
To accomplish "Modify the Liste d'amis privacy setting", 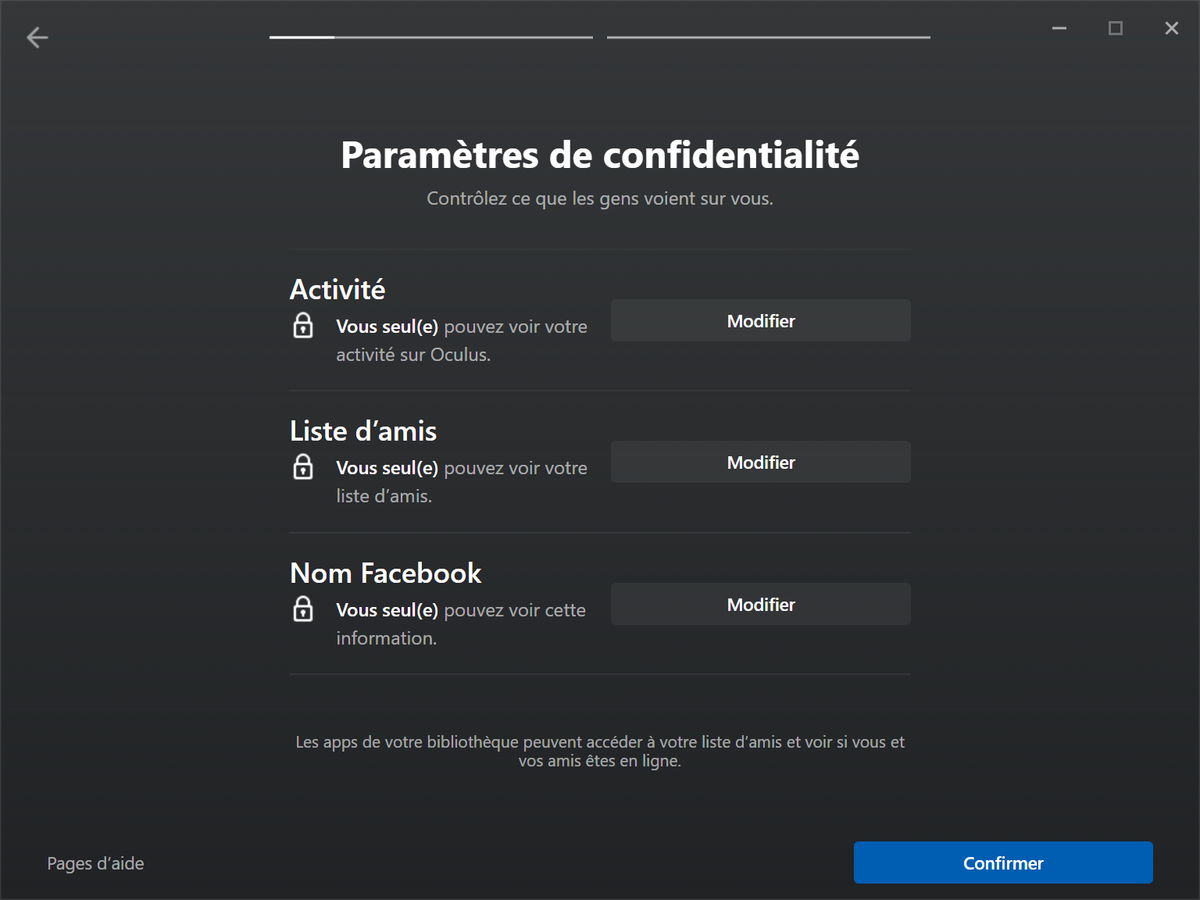I will tap(761, 462).
